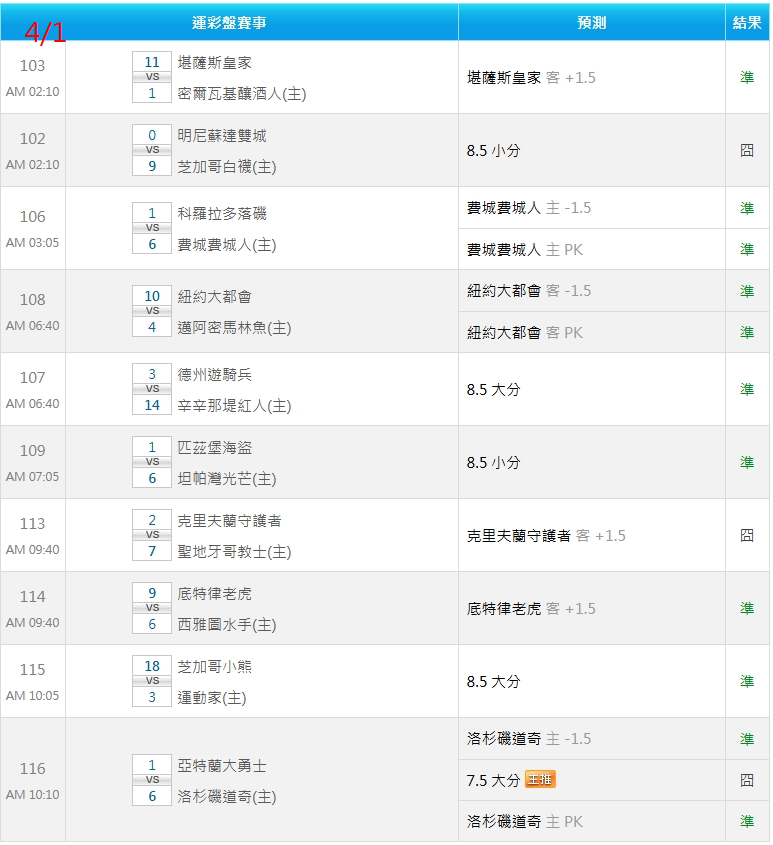Click prediction 洛杉磯道奇 主 PK
Image resolution: width=773 pixels, height=845 pixels.
[524, 822]
